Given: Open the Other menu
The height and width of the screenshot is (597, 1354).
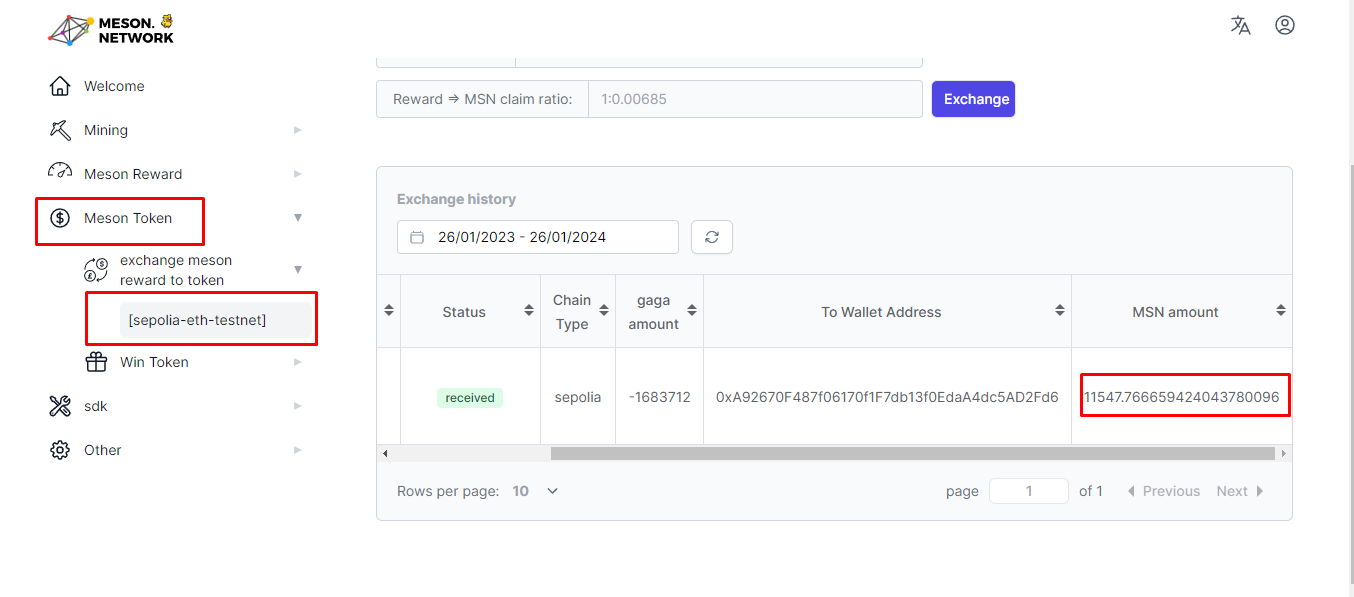Looking at the screenshot, I should (103, 450).
